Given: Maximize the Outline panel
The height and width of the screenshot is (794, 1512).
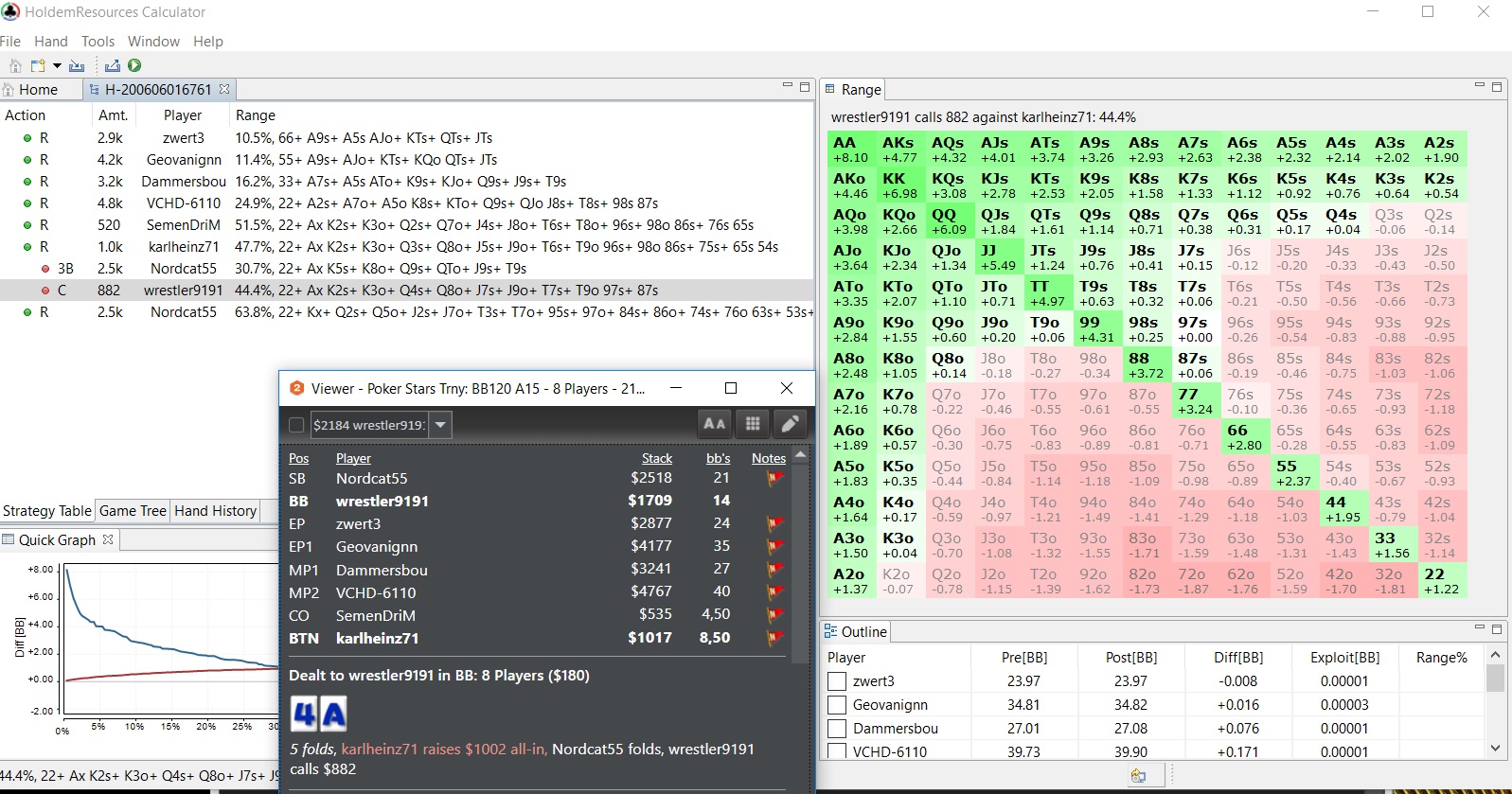Looking at the screenshot, I should coord(1497,627).
